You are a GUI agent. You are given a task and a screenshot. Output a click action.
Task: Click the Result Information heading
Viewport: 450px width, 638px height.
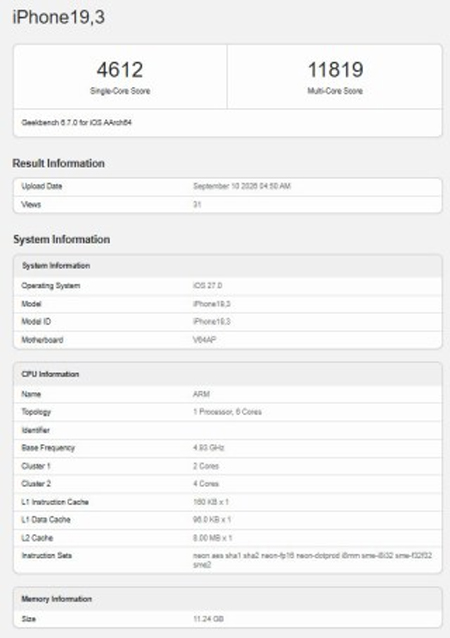pos(59,163)
